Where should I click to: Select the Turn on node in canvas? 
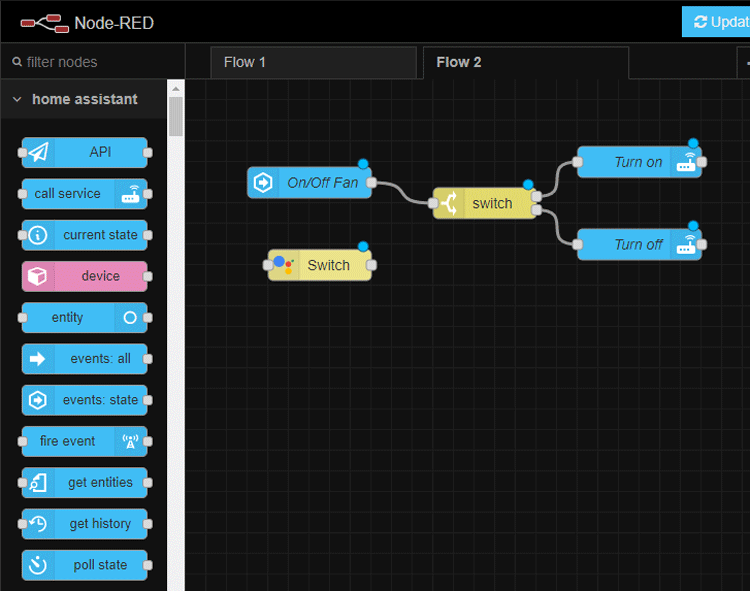pos(636,162)
